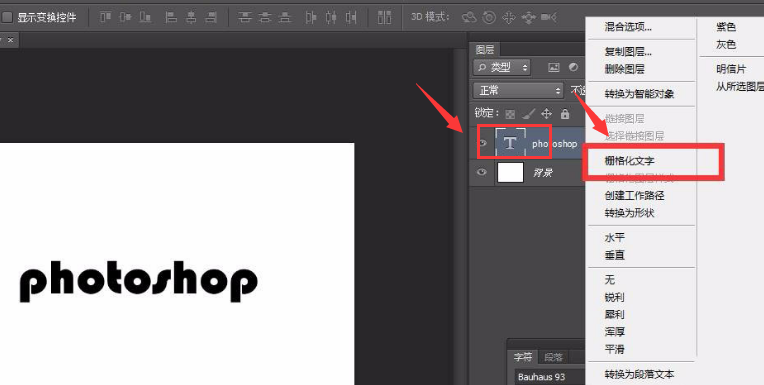This screenshot has height=385, width=764.
Task: Filter layers by adjustment layers icon
Action: tap(573, 67)
